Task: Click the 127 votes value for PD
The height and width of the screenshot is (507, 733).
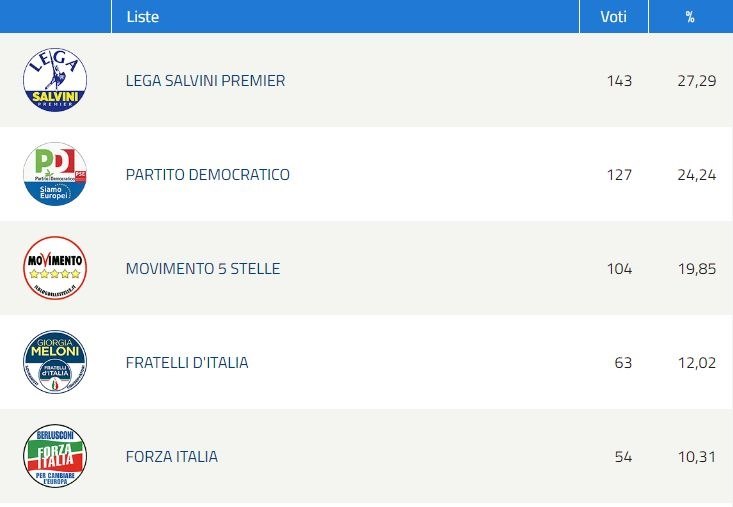Action: coord(619,174)
